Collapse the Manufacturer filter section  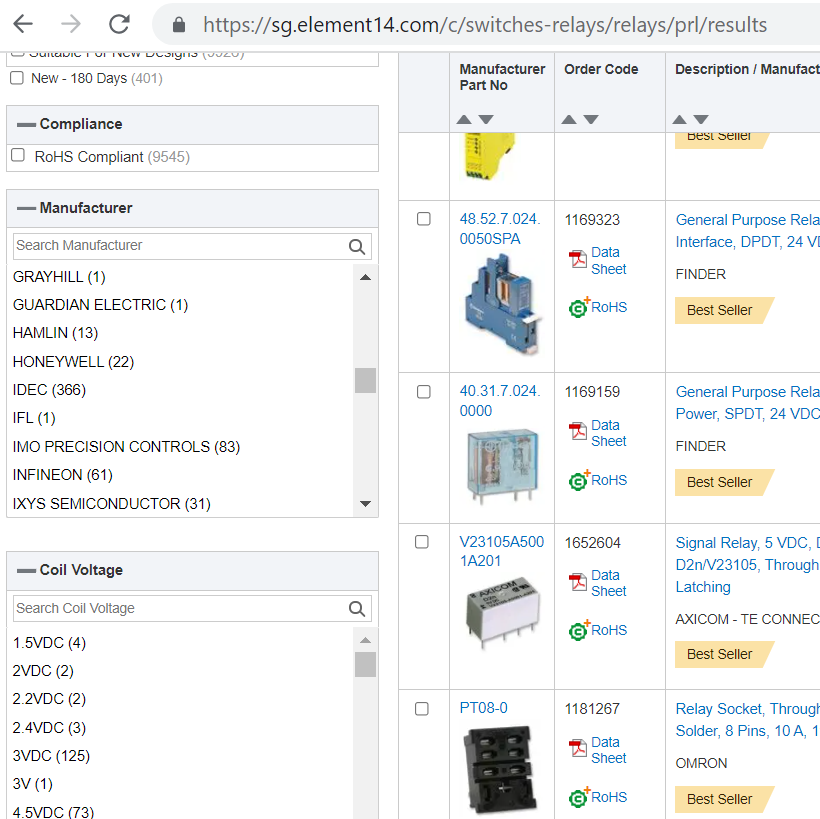tap(26, 208)
